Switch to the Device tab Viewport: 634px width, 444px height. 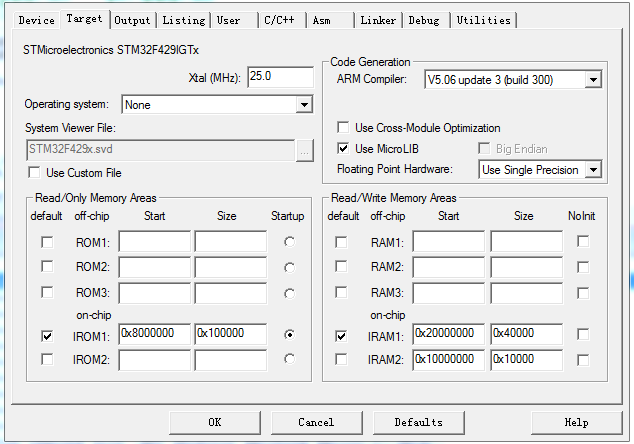point(36,20)
